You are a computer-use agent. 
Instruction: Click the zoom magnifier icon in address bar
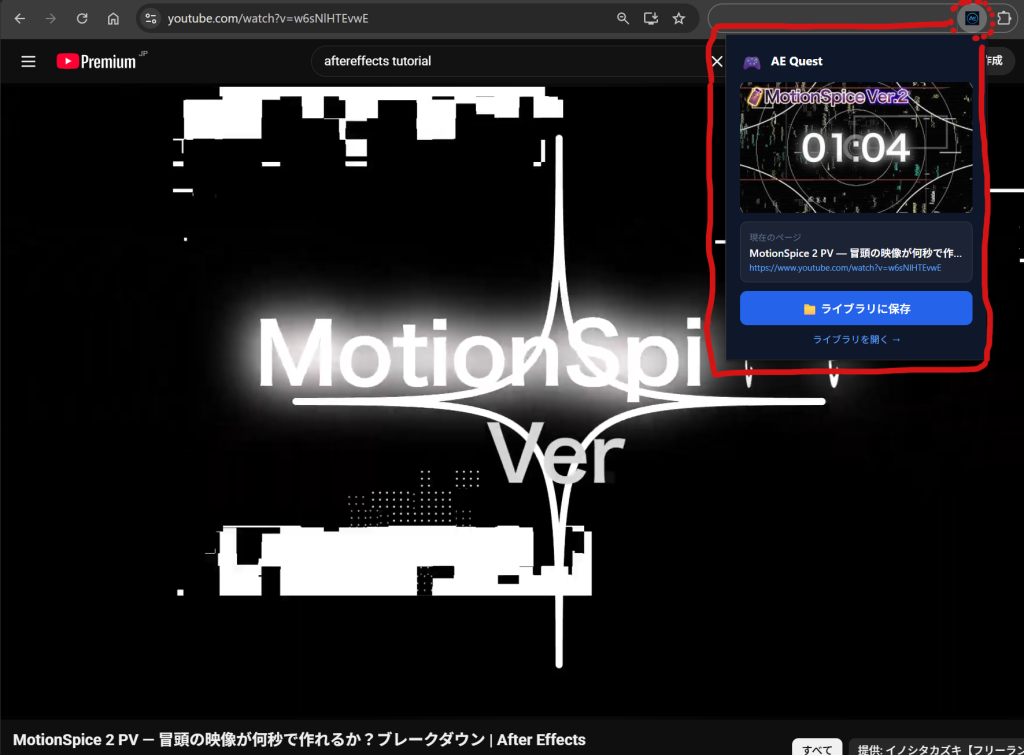(622, 17)
